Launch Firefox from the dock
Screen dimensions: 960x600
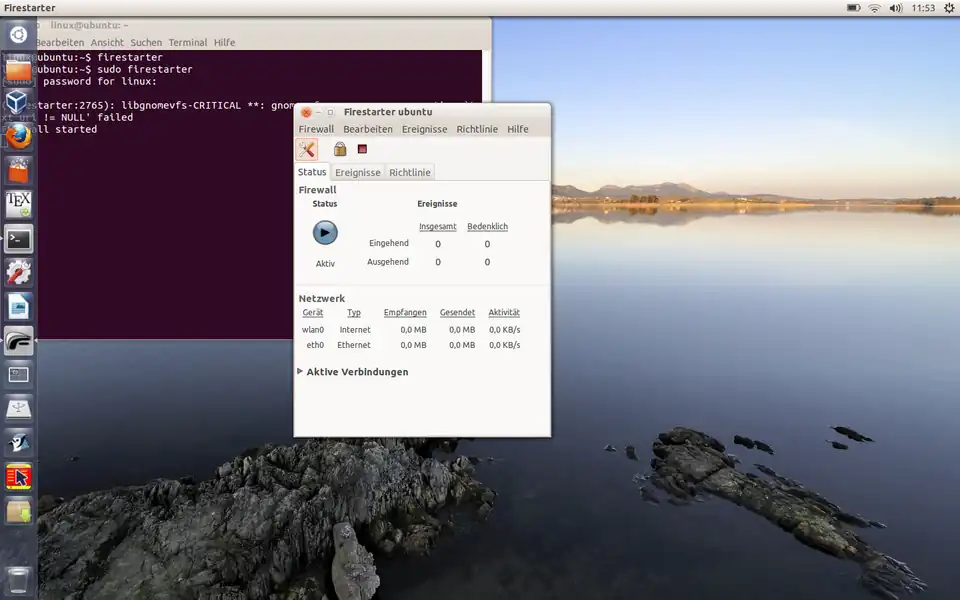18,136
